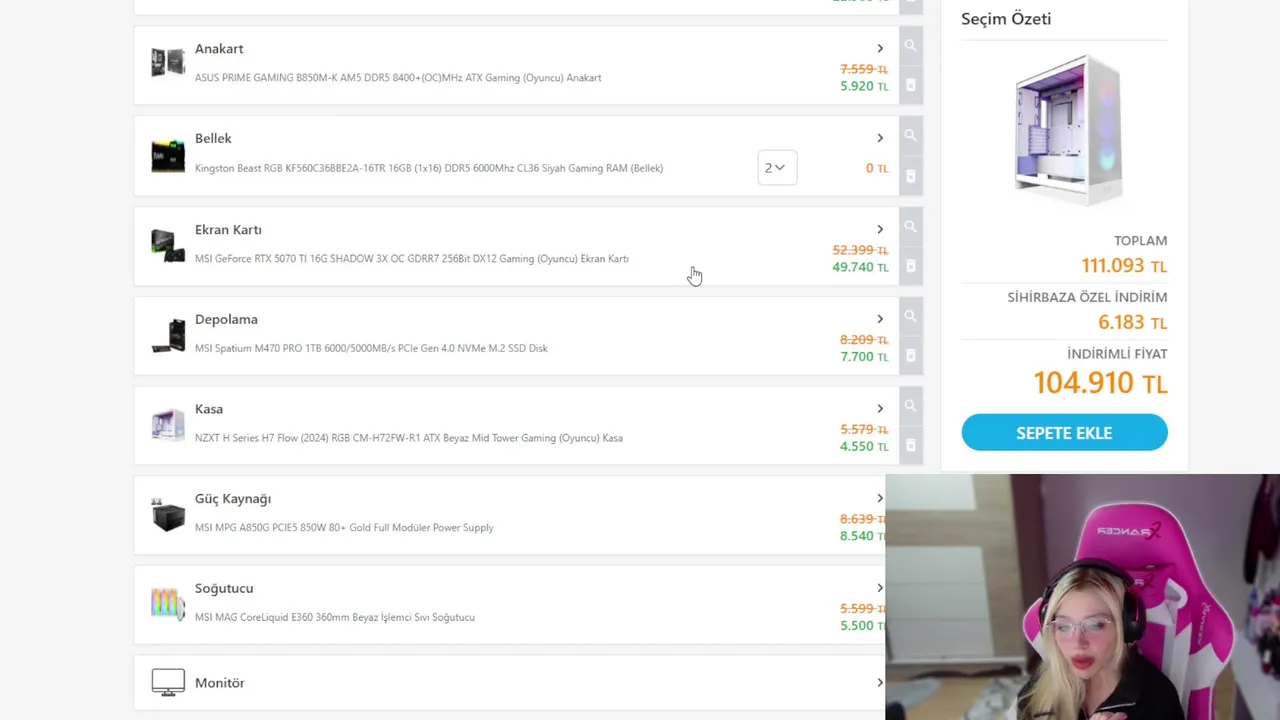The height and width of the screenshot is (720, 1280).
Task: Expand the Ekran Kartı row chevron
Action: pyautogui.click(x=880, y=229)
